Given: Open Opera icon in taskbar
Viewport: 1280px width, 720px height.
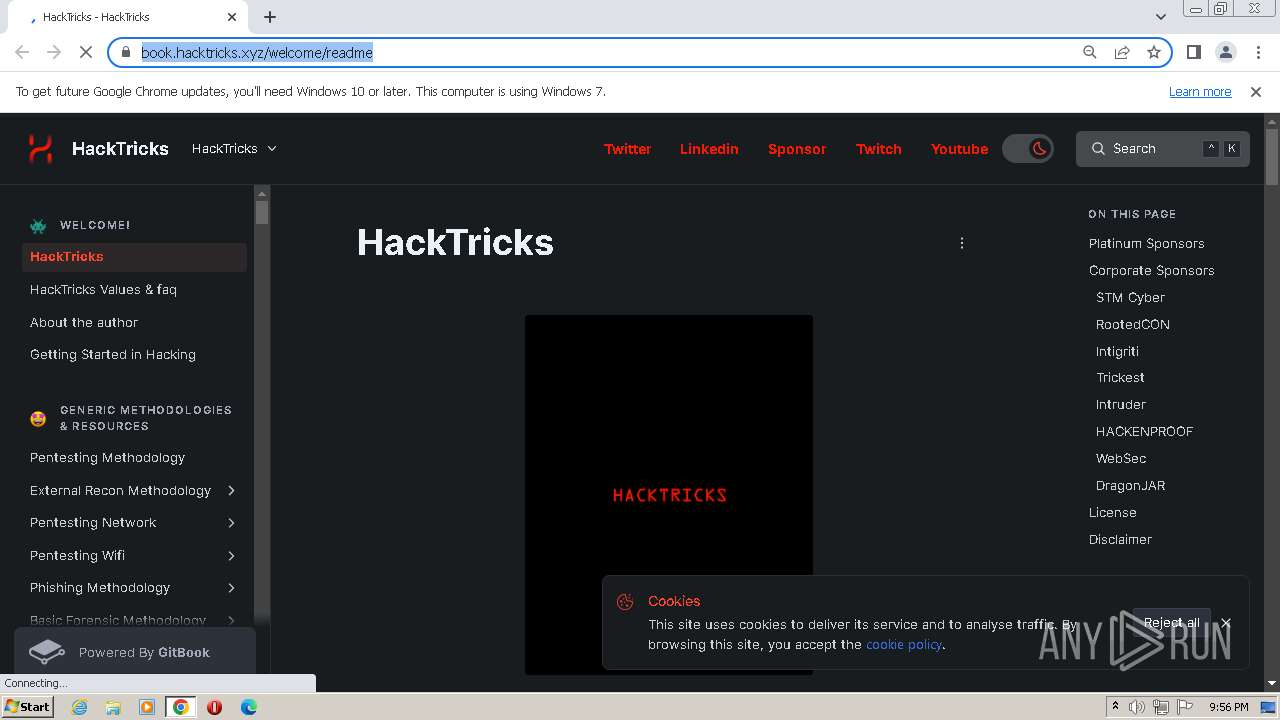Looking at the screenshot, I should 214,707.
